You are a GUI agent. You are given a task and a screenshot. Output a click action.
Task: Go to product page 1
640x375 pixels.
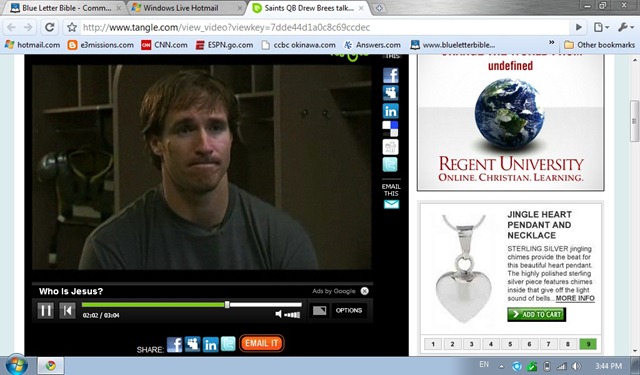pyautogui.click(x=433, y=344)
